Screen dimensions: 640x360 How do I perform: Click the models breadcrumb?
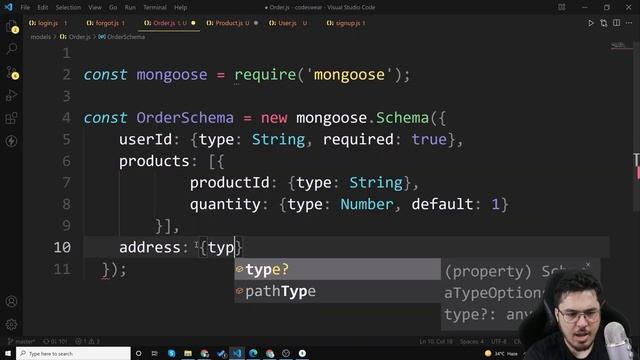41,37
